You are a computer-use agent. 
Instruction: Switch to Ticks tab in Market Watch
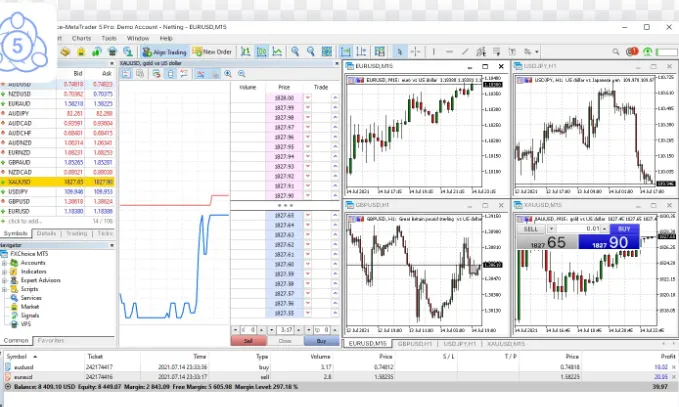(x=105, y=233)
